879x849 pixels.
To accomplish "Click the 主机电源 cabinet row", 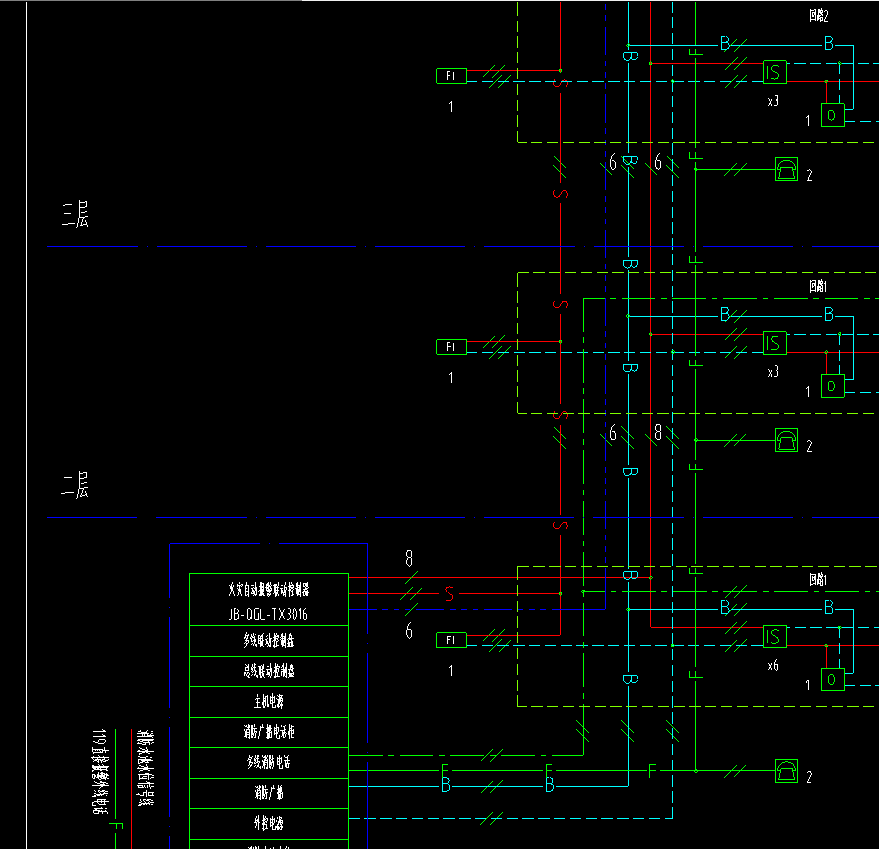I will (269, 702).
